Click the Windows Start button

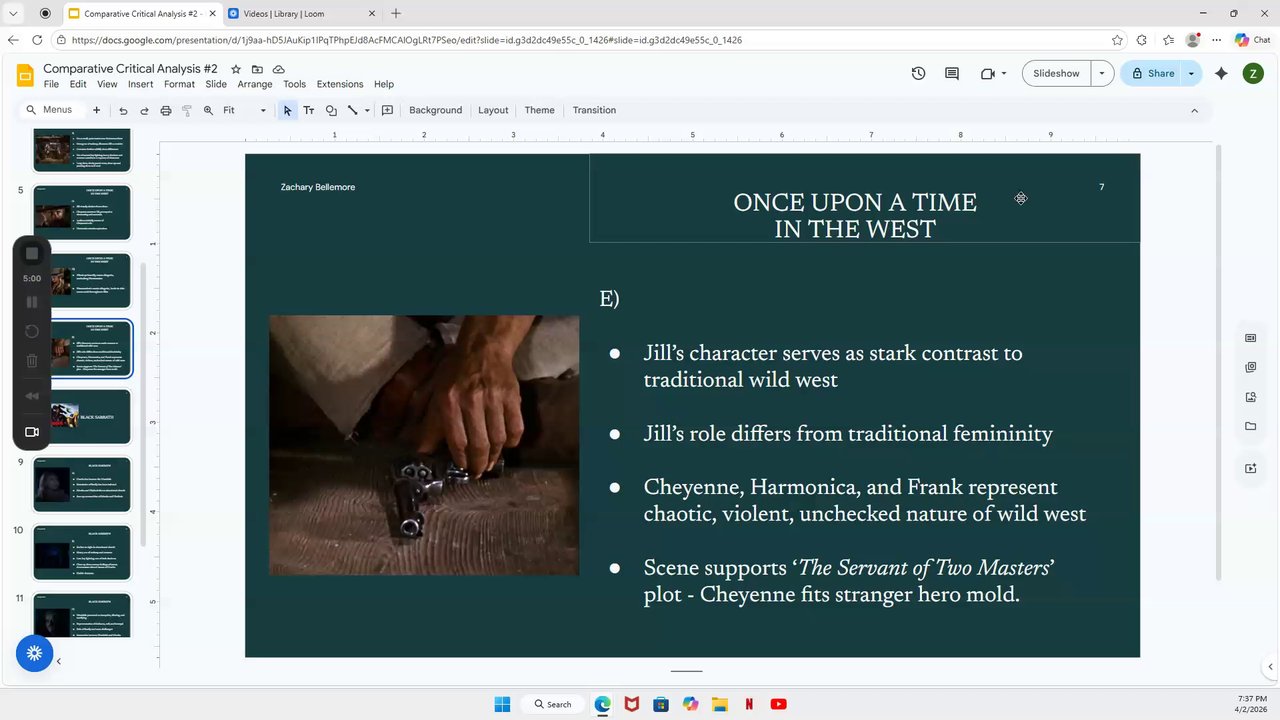[502, 704]
